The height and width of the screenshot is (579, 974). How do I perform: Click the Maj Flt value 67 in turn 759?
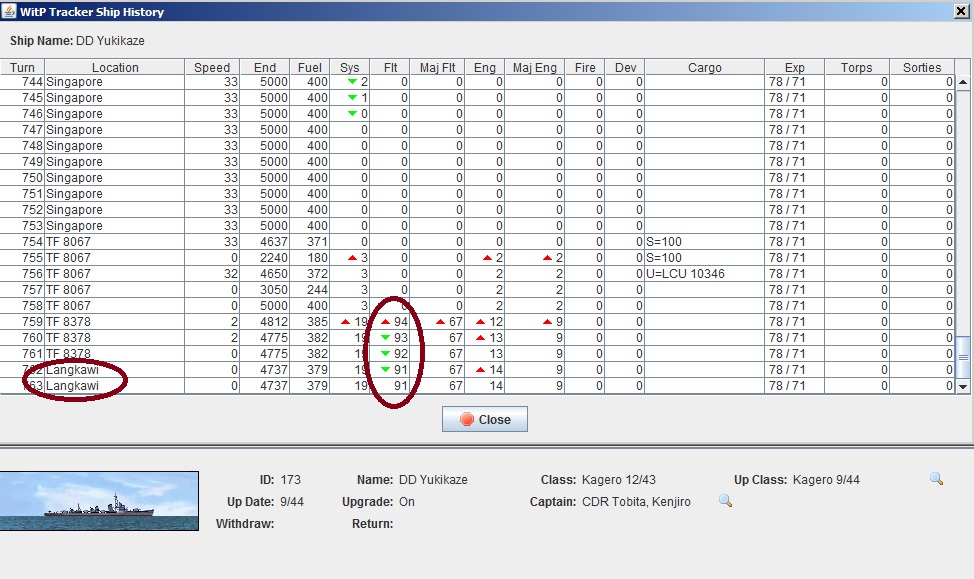point(437,322)
